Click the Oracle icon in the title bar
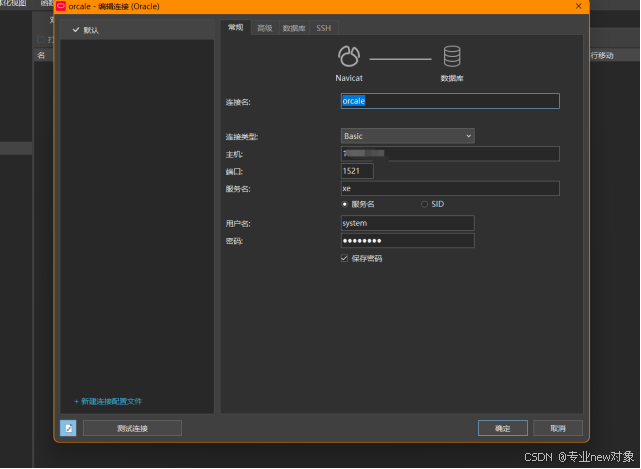 tap(61, 6)
